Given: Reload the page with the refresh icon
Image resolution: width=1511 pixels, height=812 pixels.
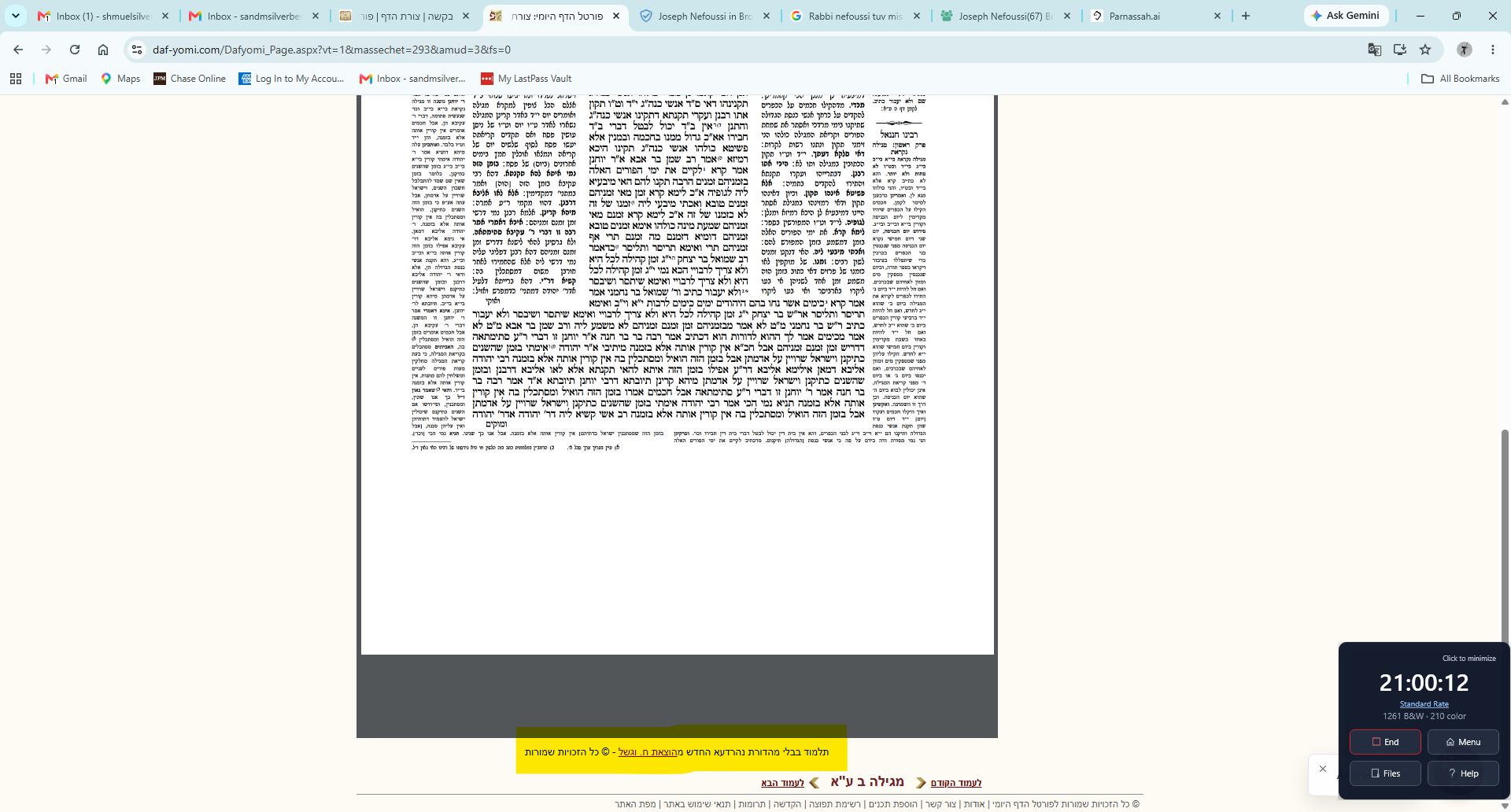Looking at the screenshot, I should click(x=75, y=50).
